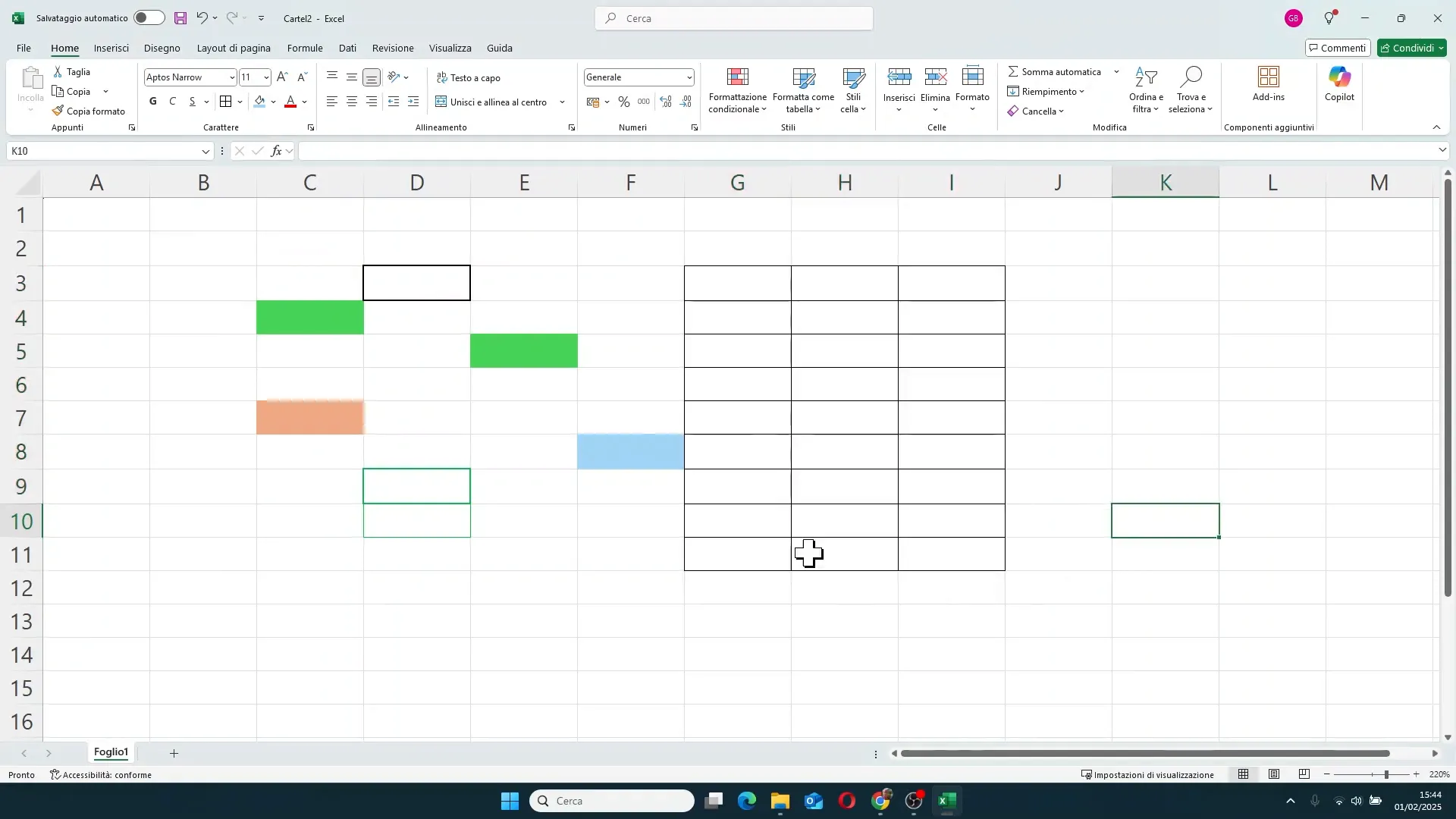Click the zoom slider handle

tap(1386, 774)
